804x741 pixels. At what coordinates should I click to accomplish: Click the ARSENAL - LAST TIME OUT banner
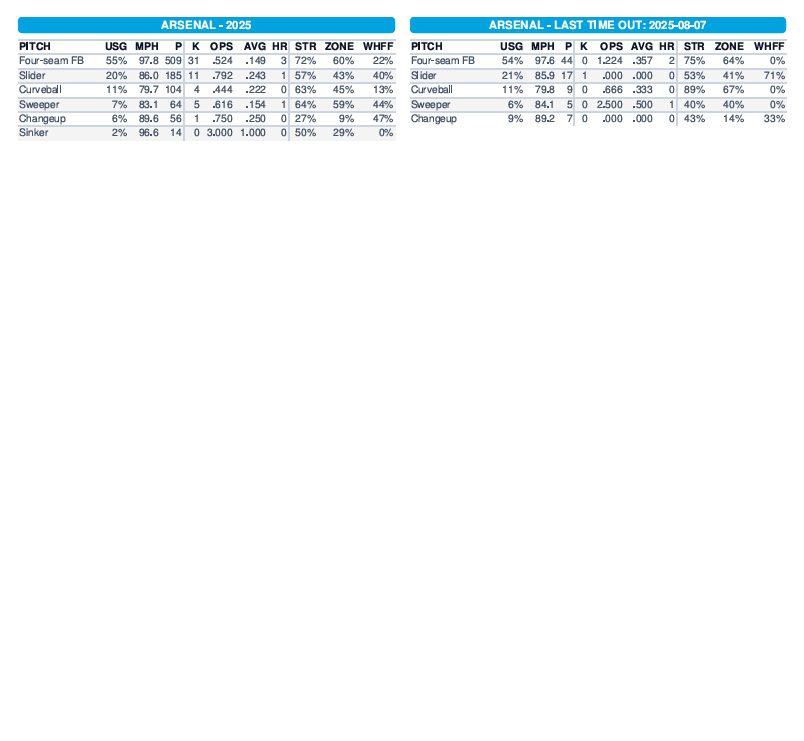(x=597, y=25)
